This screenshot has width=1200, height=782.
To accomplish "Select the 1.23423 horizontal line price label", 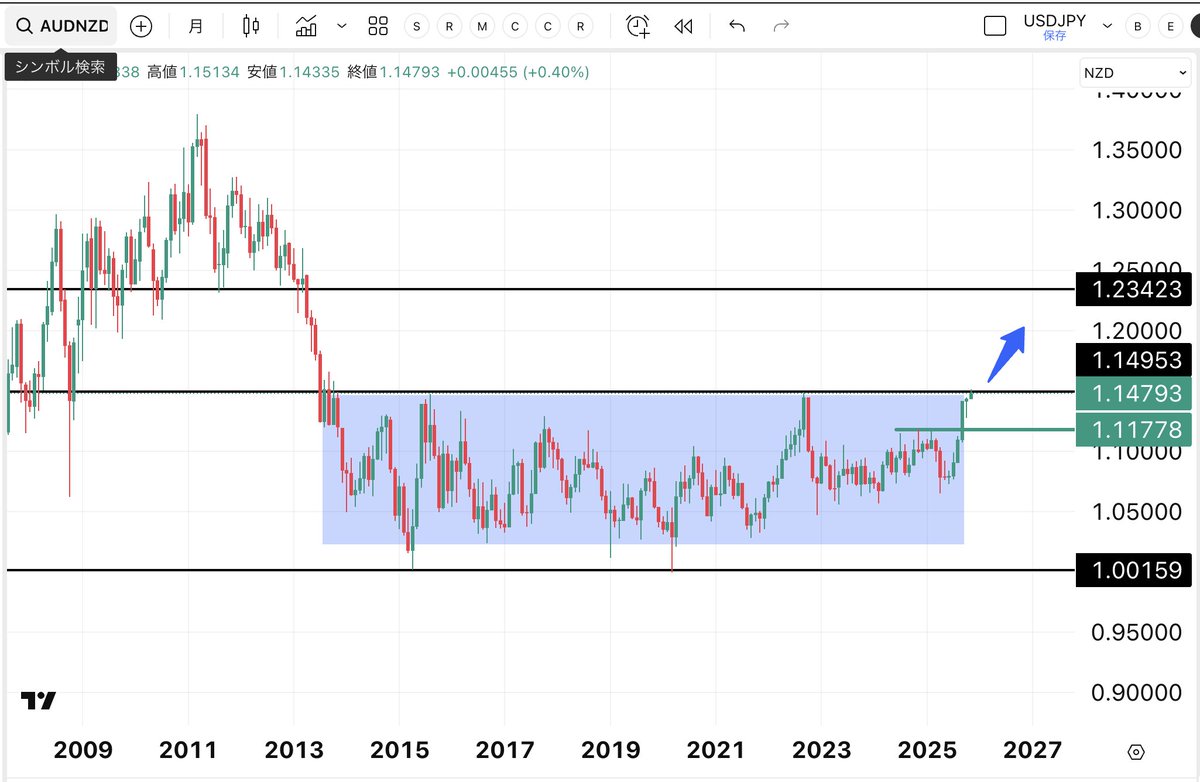I will click(1134, 290).
